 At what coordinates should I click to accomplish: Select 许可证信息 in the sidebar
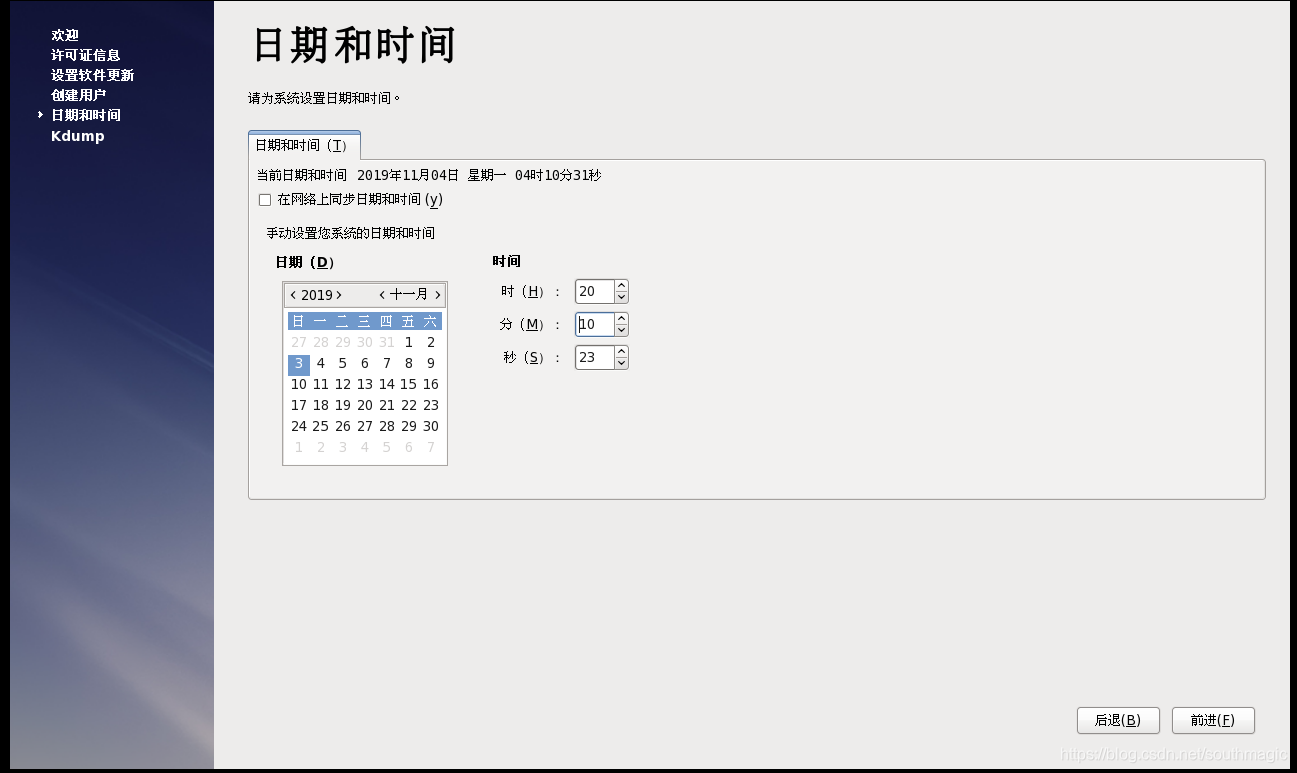86,55
